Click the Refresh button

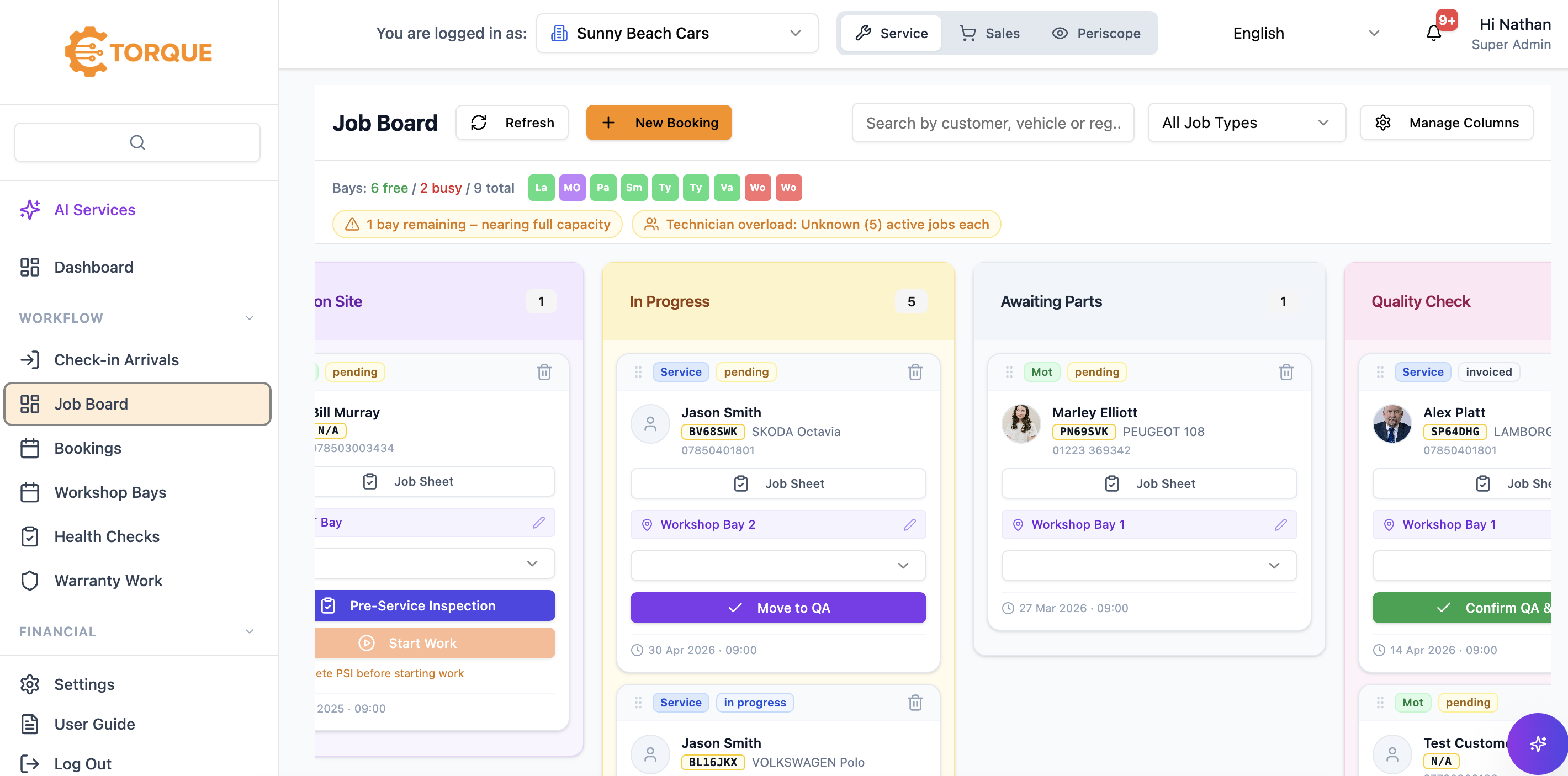click(512, 123)
